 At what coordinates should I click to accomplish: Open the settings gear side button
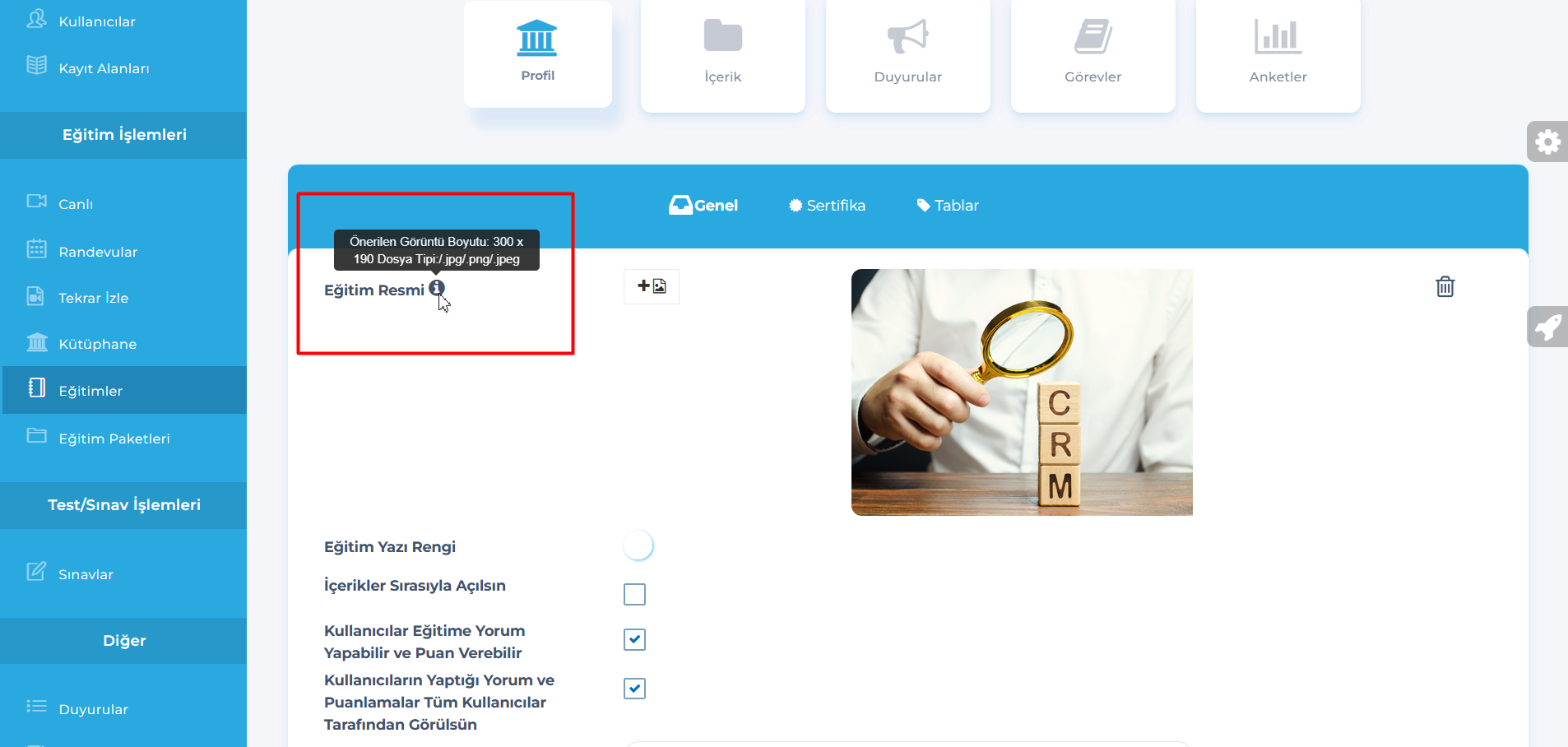1547,142
